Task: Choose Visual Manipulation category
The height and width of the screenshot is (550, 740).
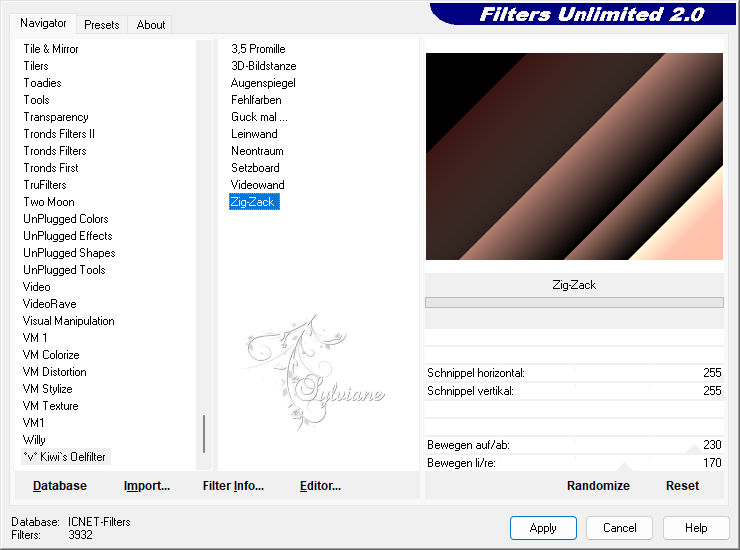Action: [x=68, y=321]
